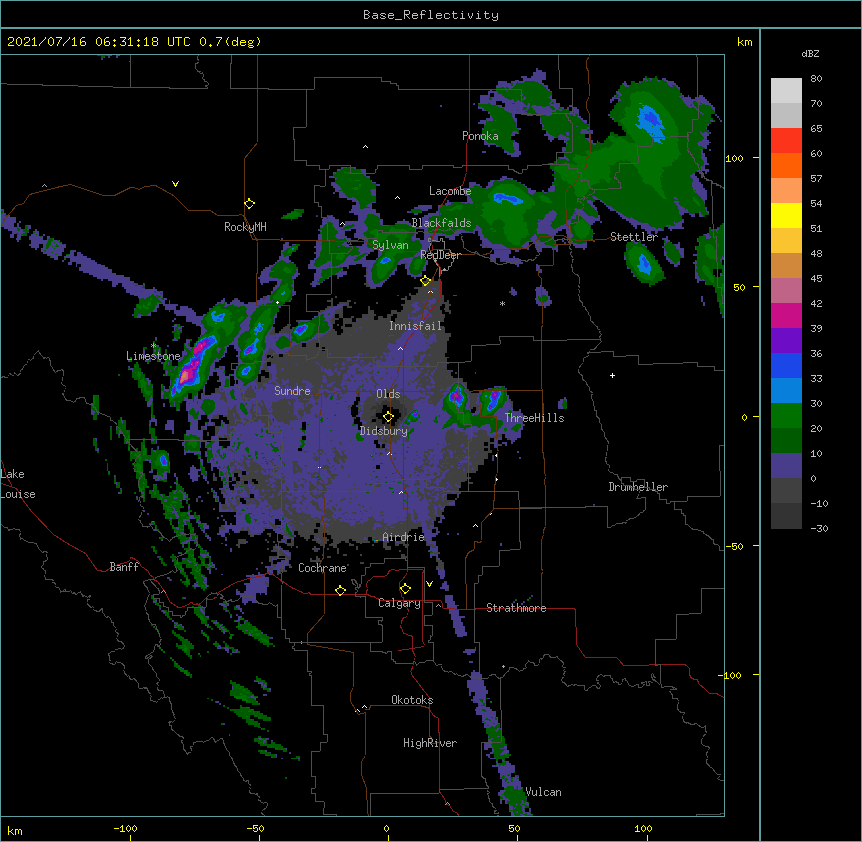
Task: Select the Blackfalds label
Action: [x=441, y=223]
